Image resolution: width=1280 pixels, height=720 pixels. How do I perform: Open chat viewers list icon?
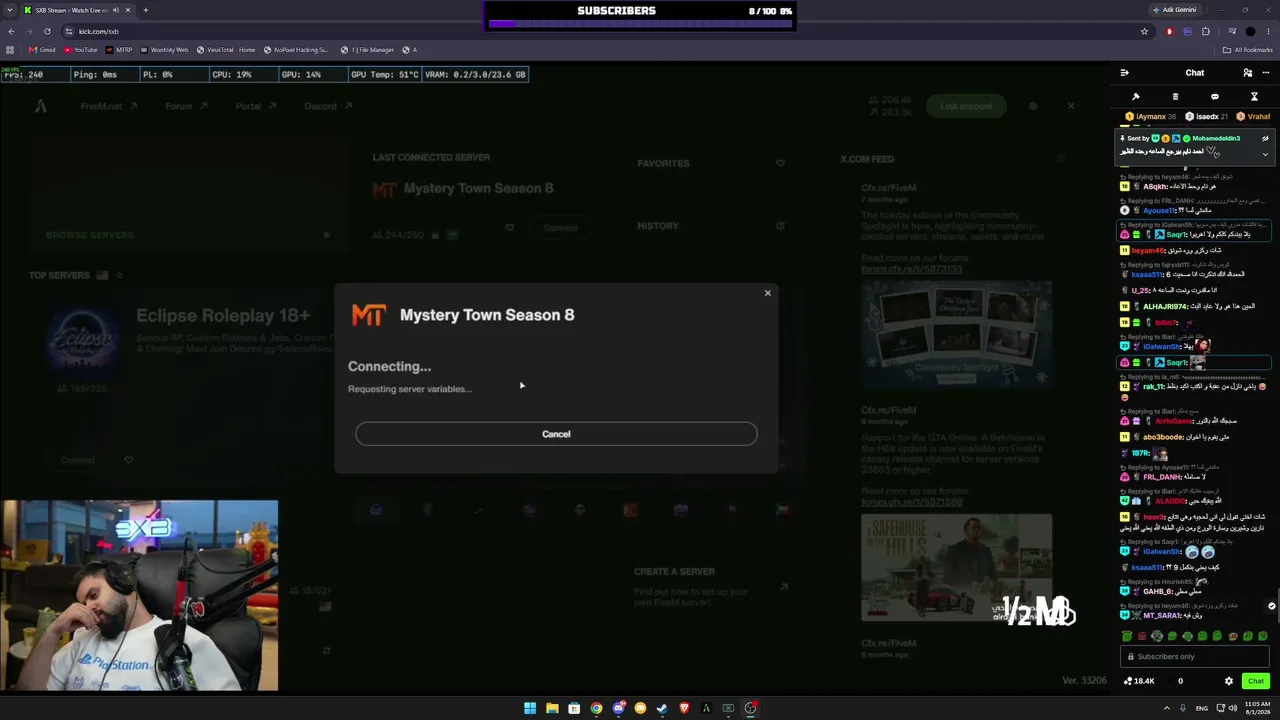1247,73
